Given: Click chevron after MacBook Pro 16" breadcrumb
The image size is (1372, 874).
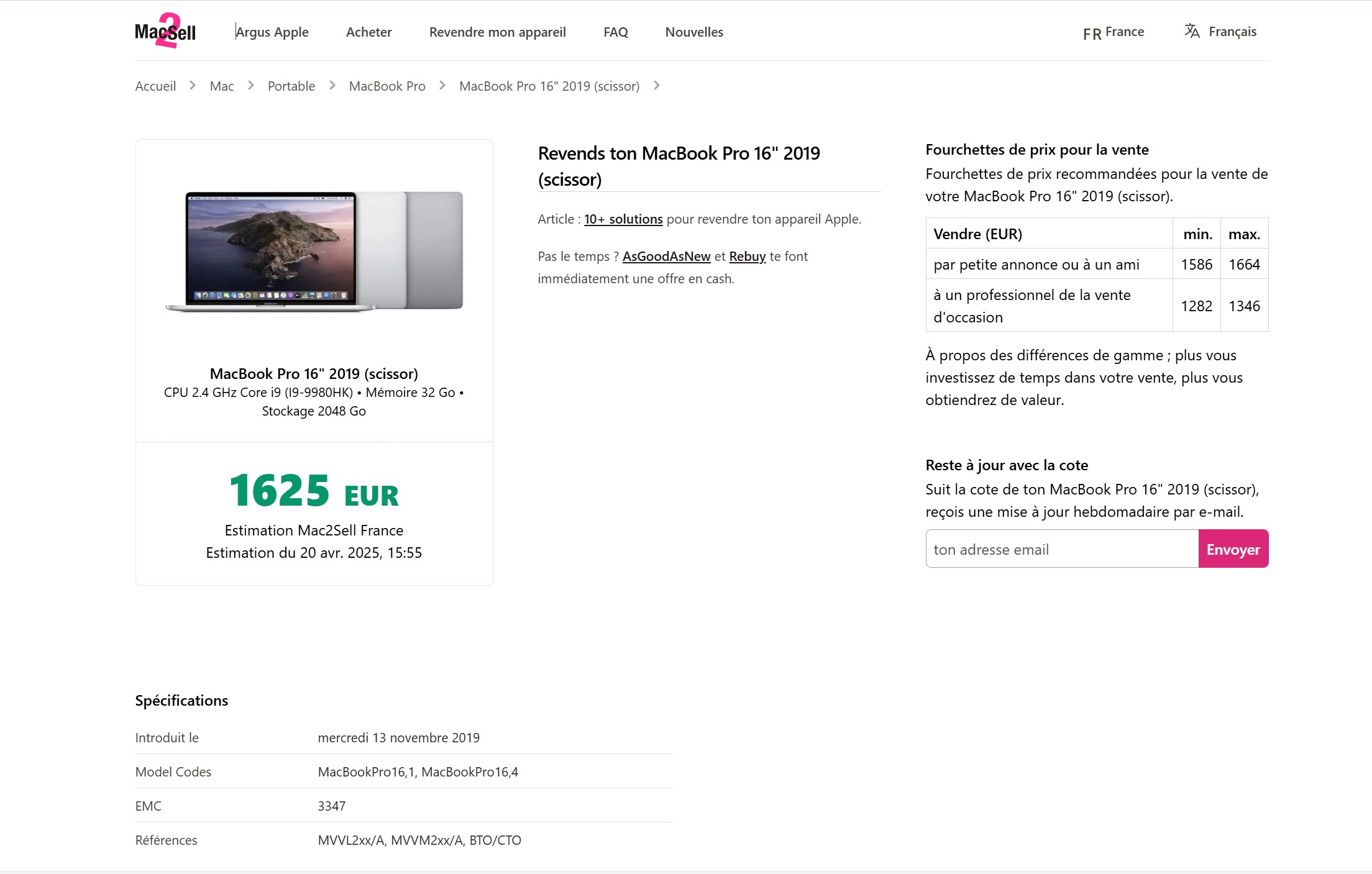Looking at the screenshot, I should pyautogui.click(x=657, y=86).
